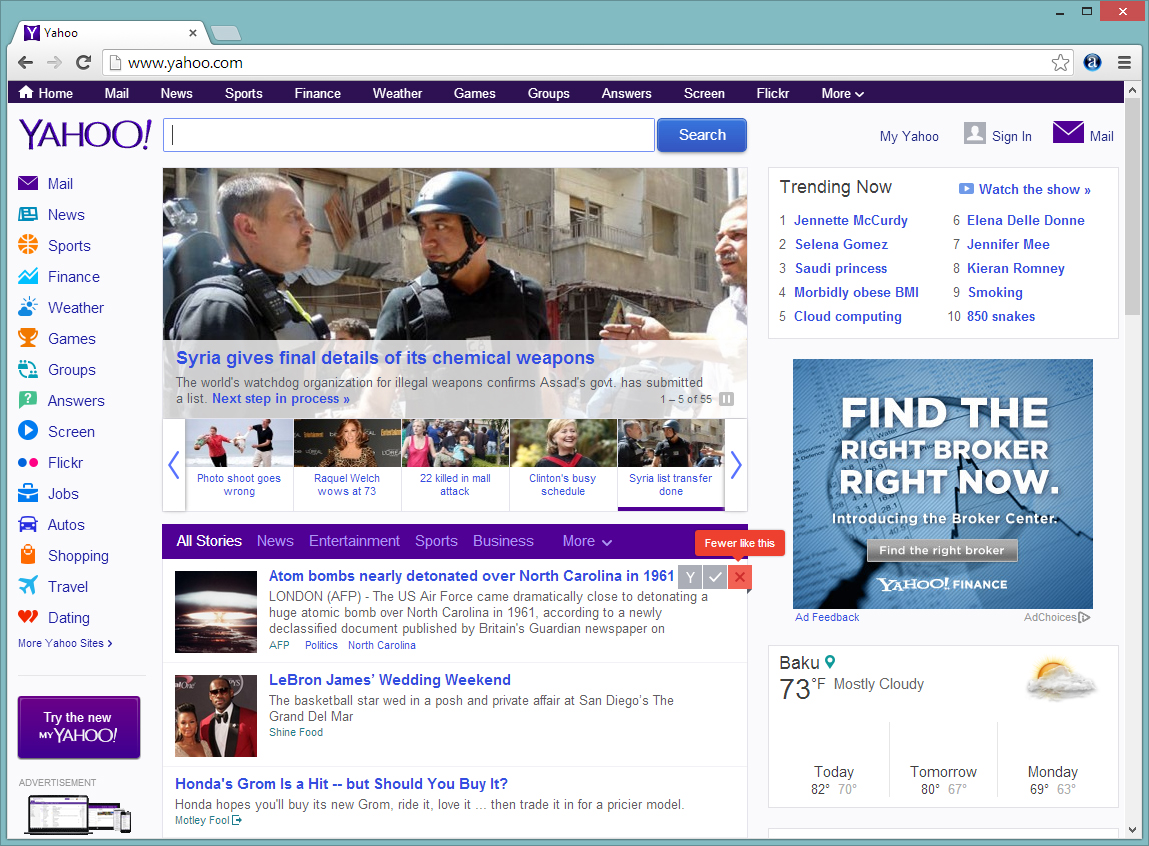This screenshot has width=1149, height=846.
Task: Show next story thumbnails with right arrow
Action: point(736,464)
